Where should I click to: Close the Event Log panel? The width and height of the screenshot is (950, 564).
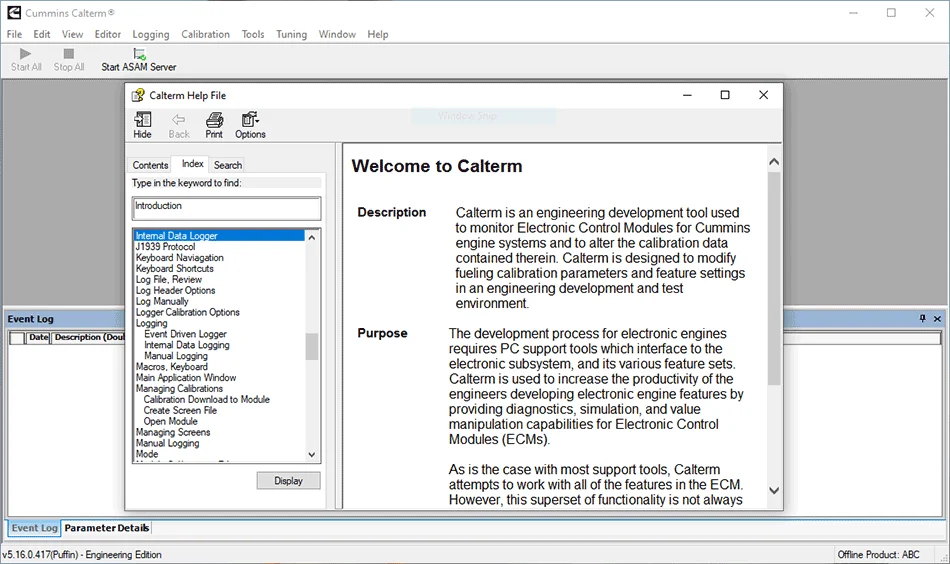tap(937, 319)
